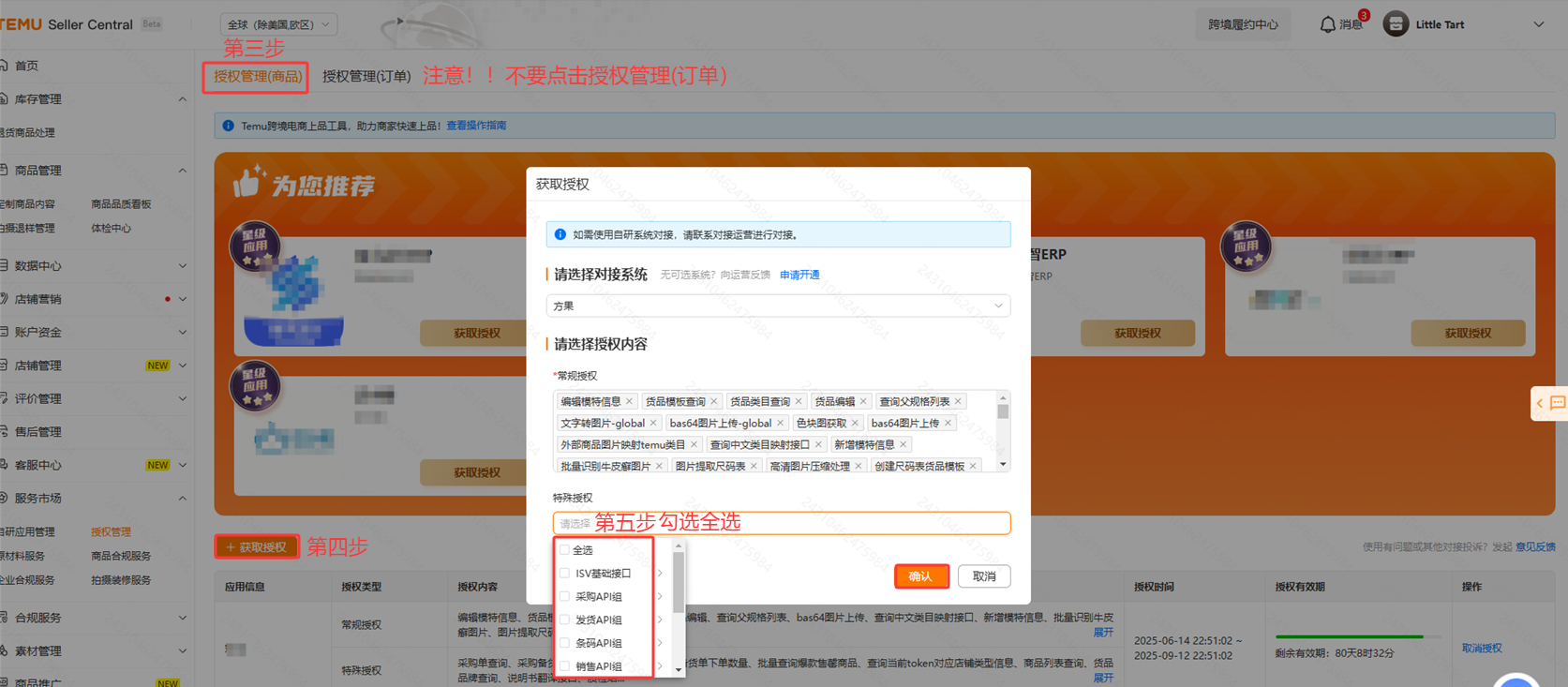Remove the 色块图获取 tag with its x icon
Image resolution: width=1568 pixels, height=687 pixels.
pos(855,423)
